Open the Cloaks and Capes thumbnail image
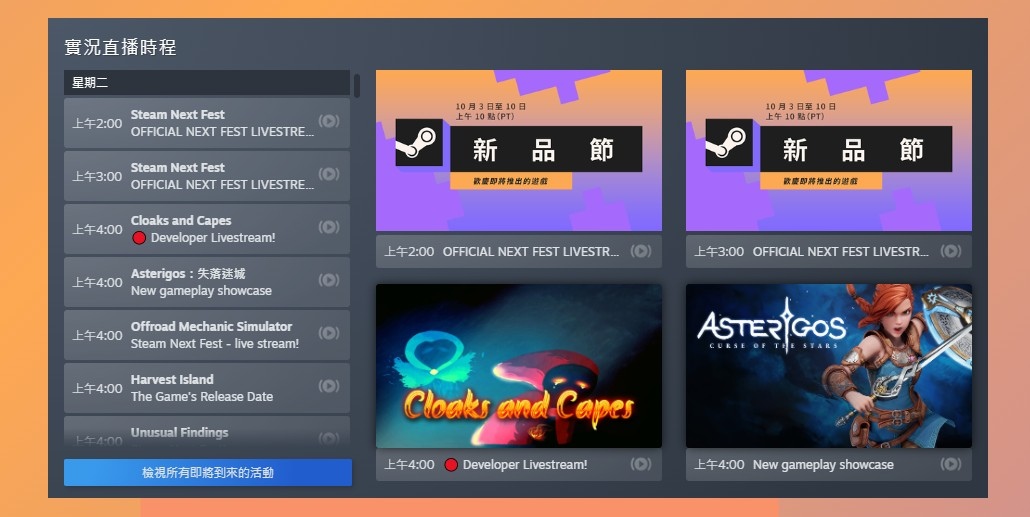The height and width of the screenshot is (517, 1030). (x=518, y=365)
